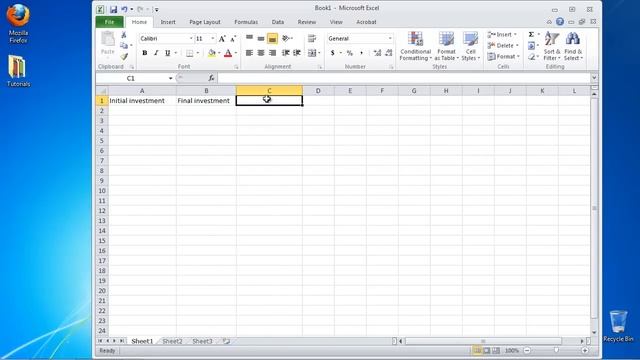640x360 pixels.
Task: Click the Format Painter brush icon
Action: (x=124, y=56)
